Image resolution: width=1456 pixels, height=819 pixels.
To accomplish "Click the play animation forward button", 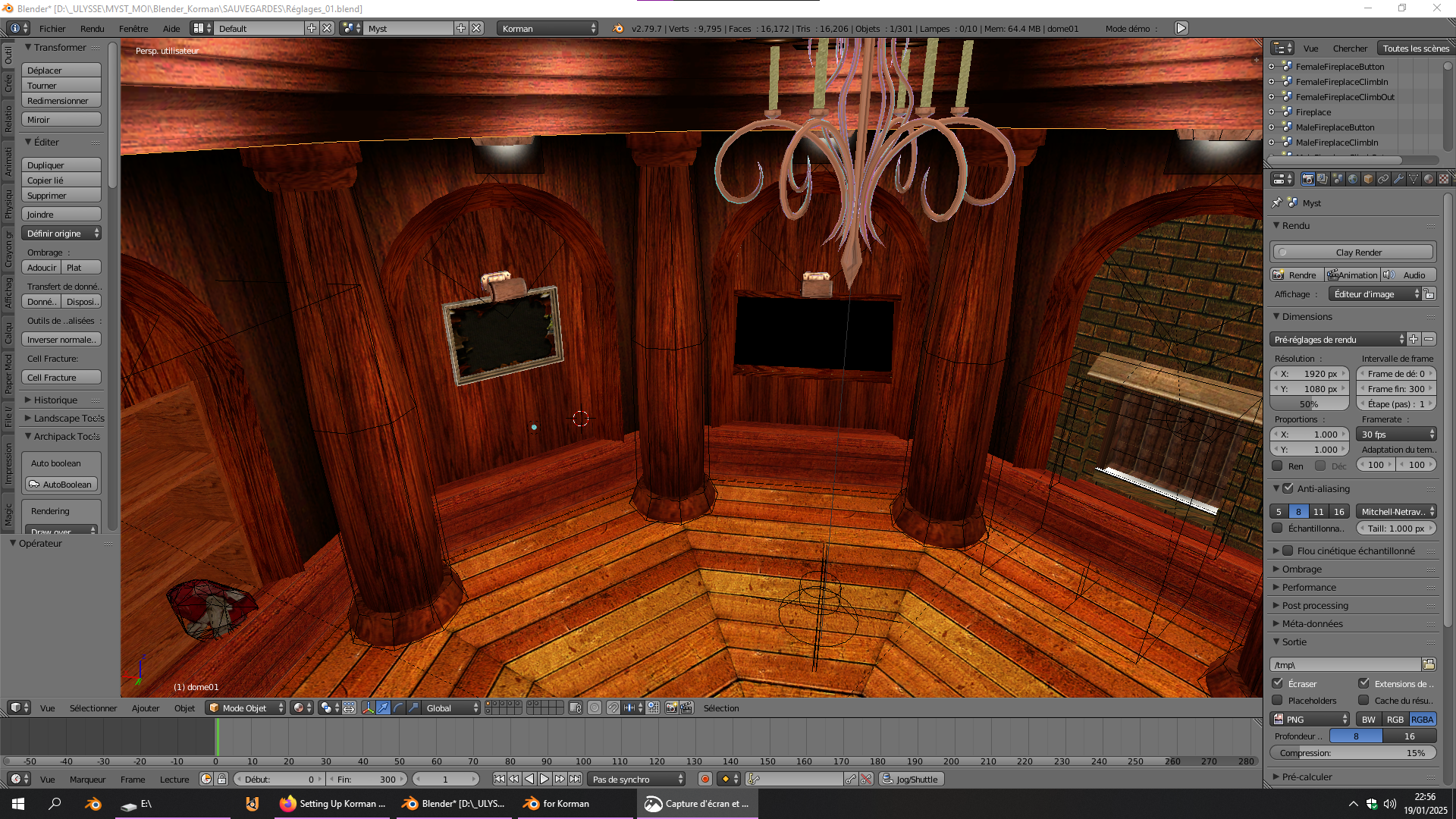I will click(544, 779).
